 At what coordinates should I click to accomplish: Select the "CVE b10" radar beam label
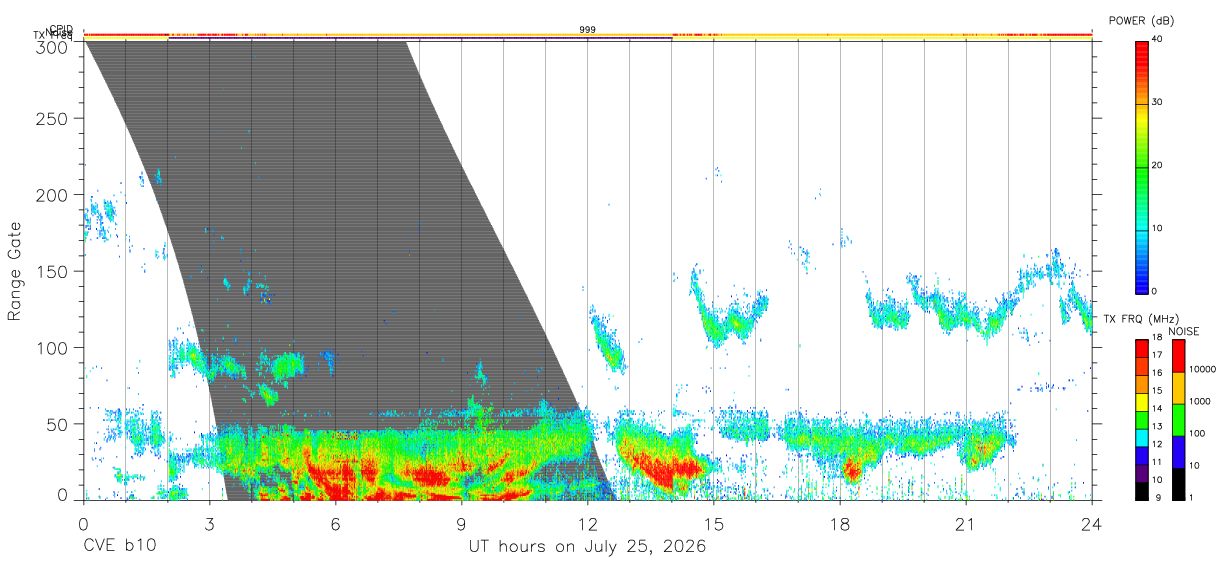point(119,547)
